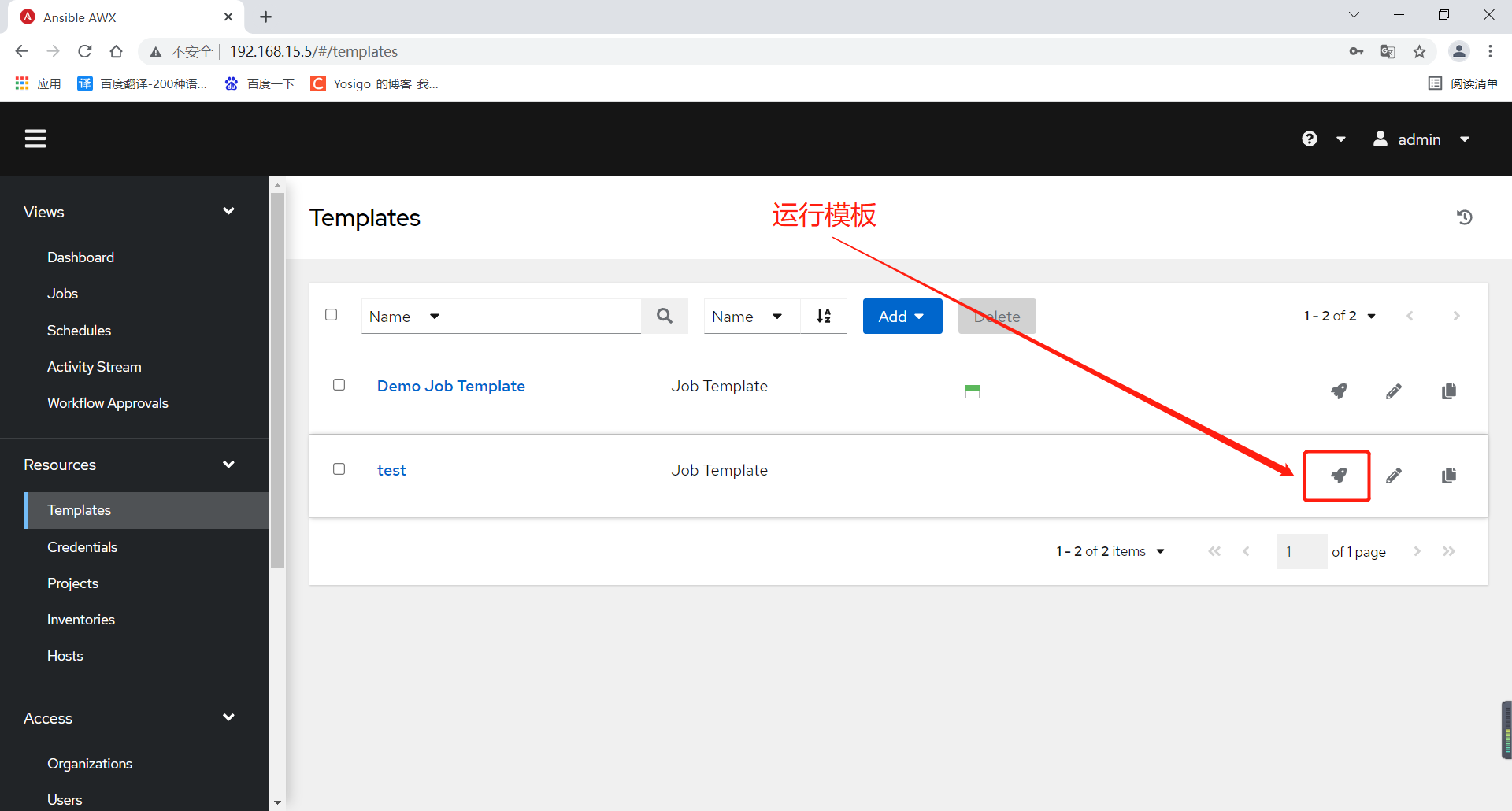Open the reading list button
Image resolution: width=1512 pixels, height=811 pixels.
pyautogui.click(x=1463, y=83)
